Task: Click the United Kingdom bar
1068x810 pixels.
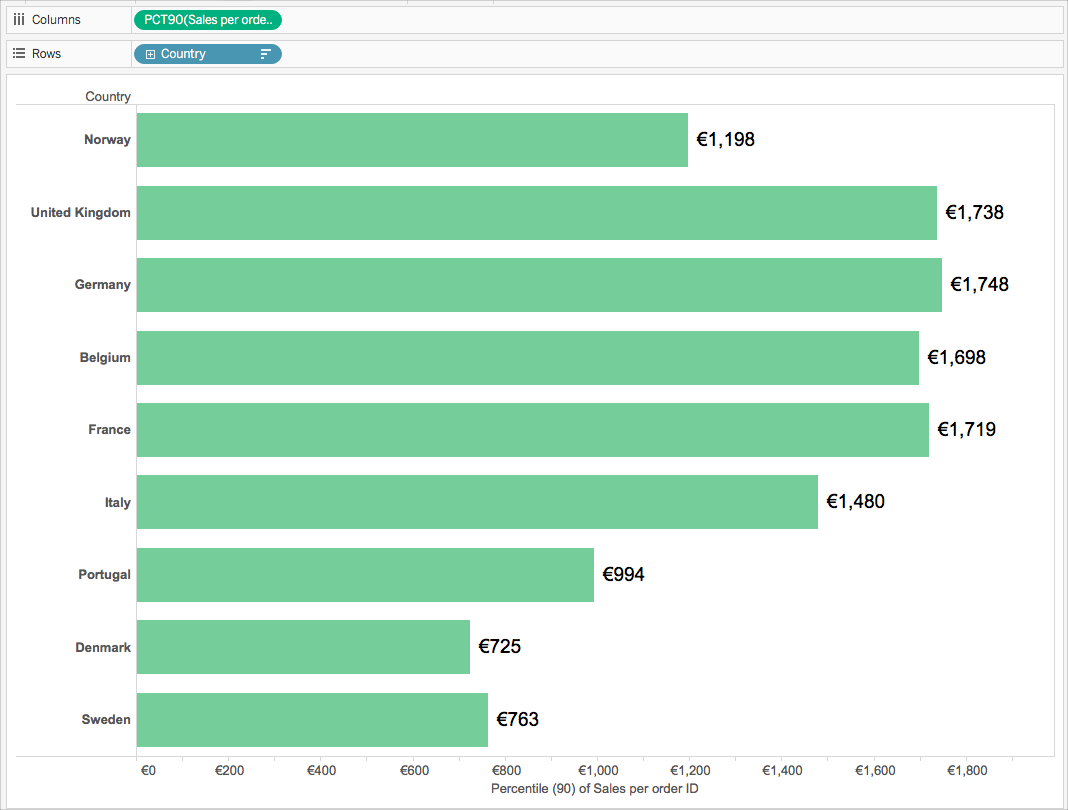Action: (537, 213)
